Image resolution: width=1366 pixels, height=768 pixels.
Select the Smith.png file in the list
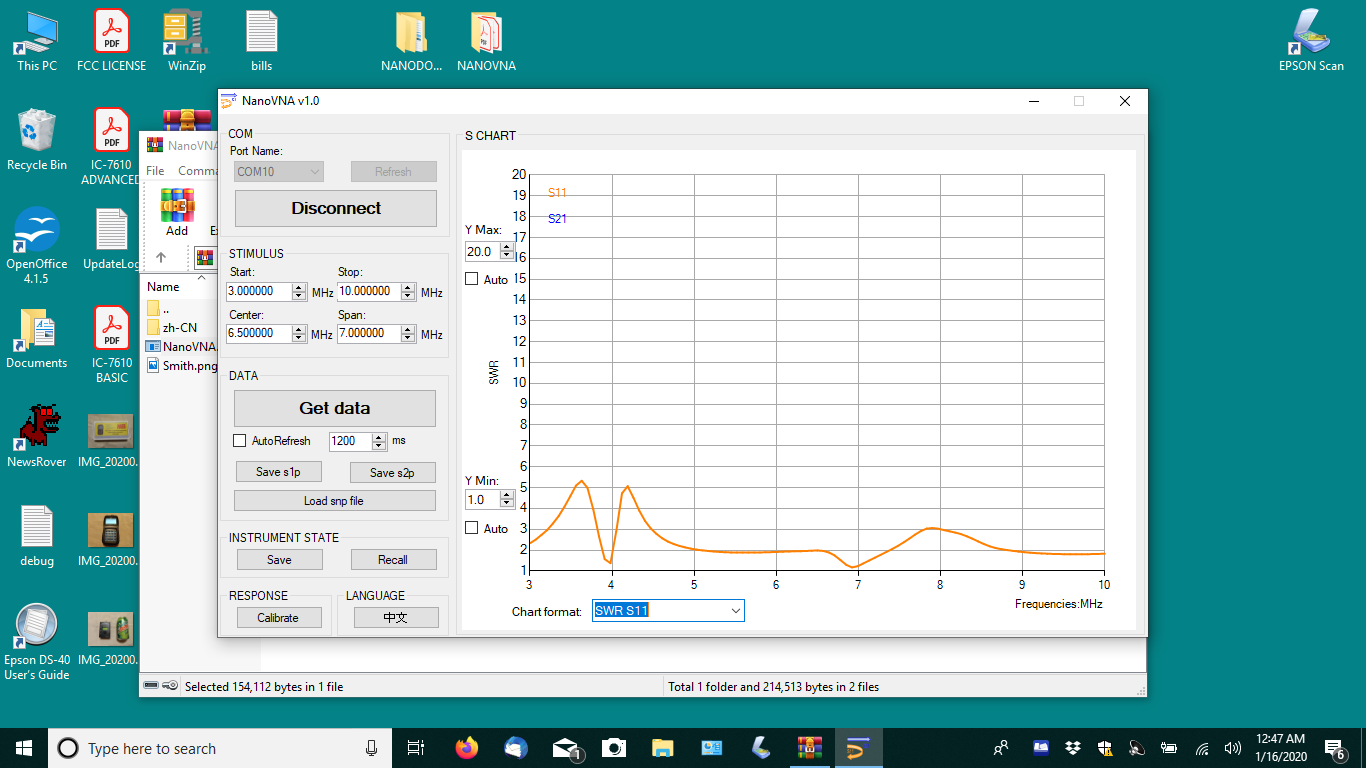click(x=189, y=366)
